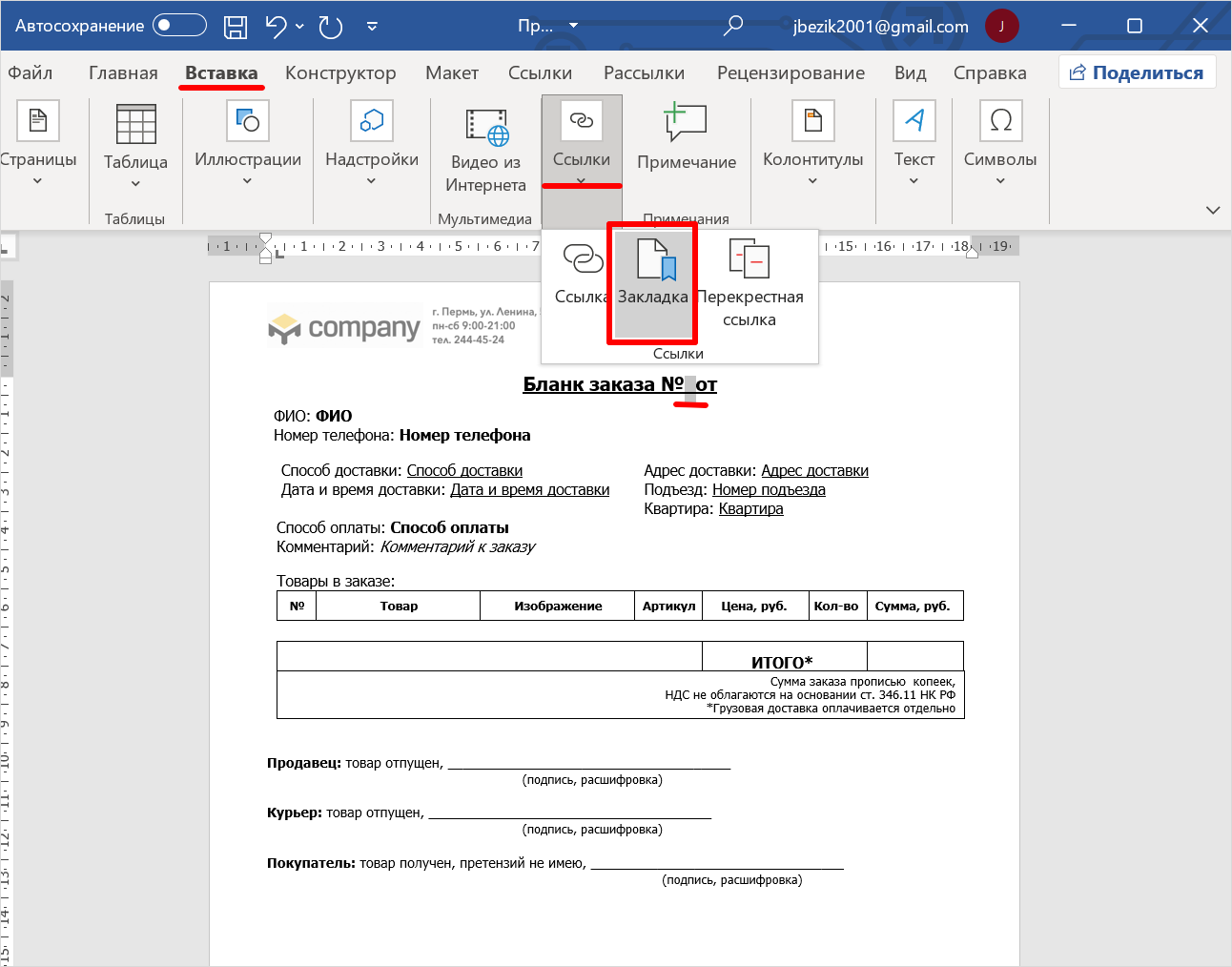Click the Save diskette icon

coord(236,27)
